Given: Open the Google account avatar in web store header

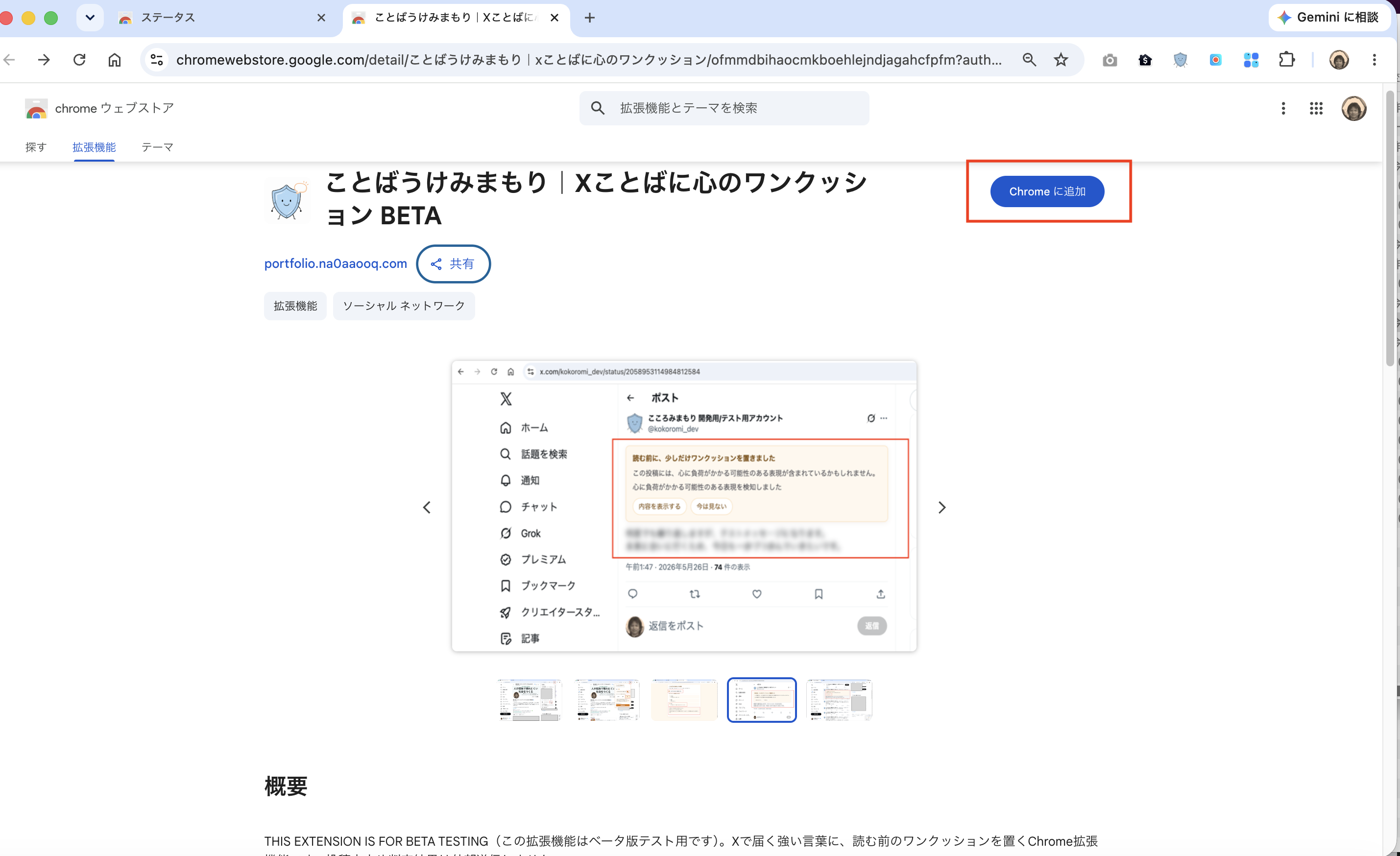Looking at the screenshot, I should tap(1353, 108).
